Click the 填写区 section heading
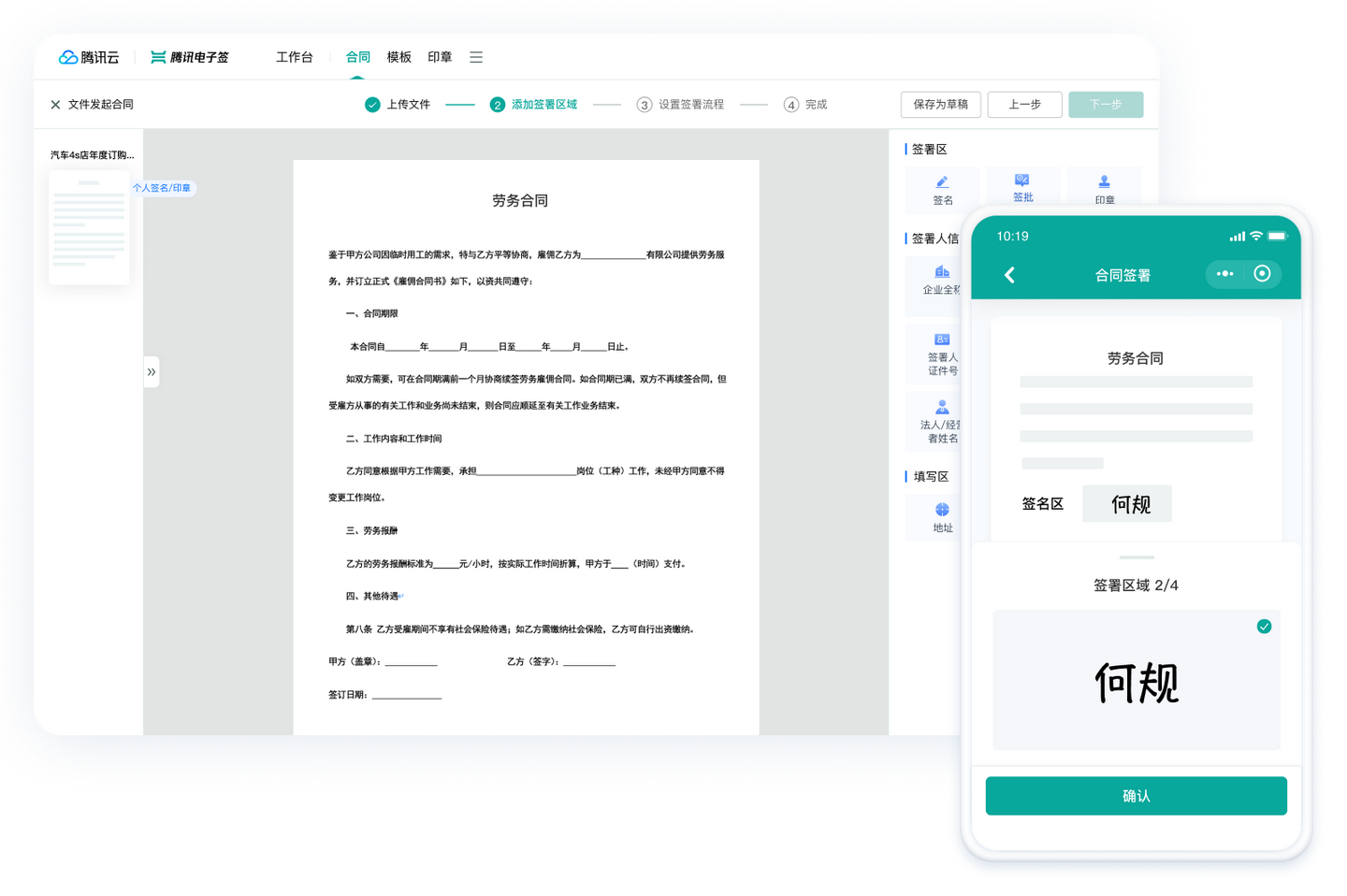This screenshot has height=896, width=1347. pos(930,477)
